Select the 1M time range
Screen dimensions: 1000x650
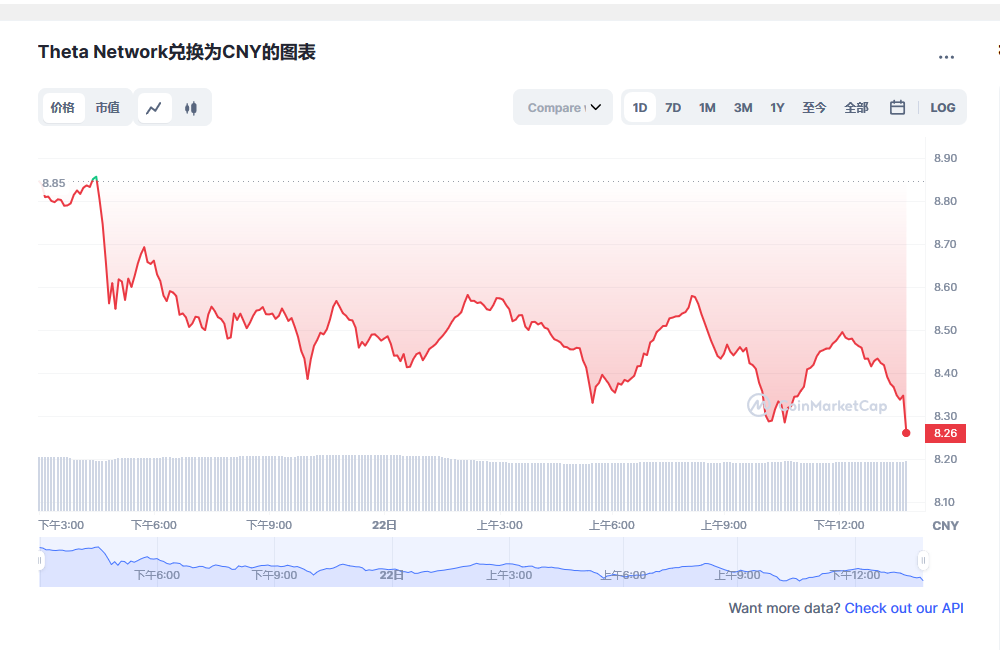point(707,107)
